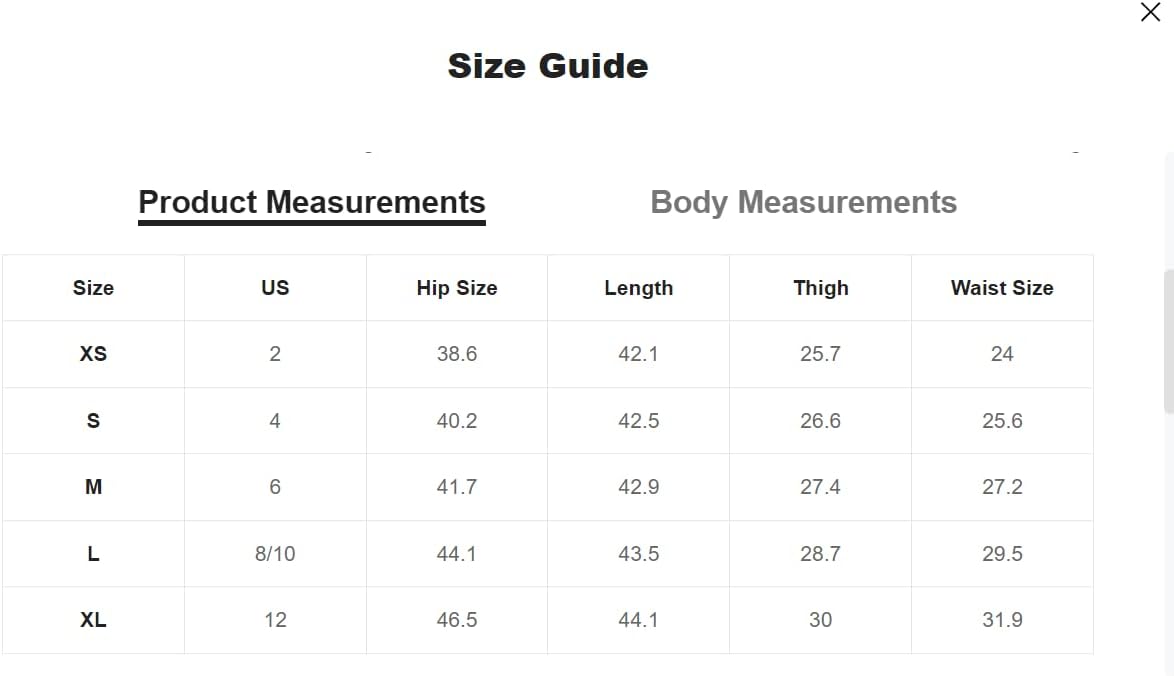Select the XL size row label
This screenshot has height=676, width=1174.
click(x=94, y=620)
